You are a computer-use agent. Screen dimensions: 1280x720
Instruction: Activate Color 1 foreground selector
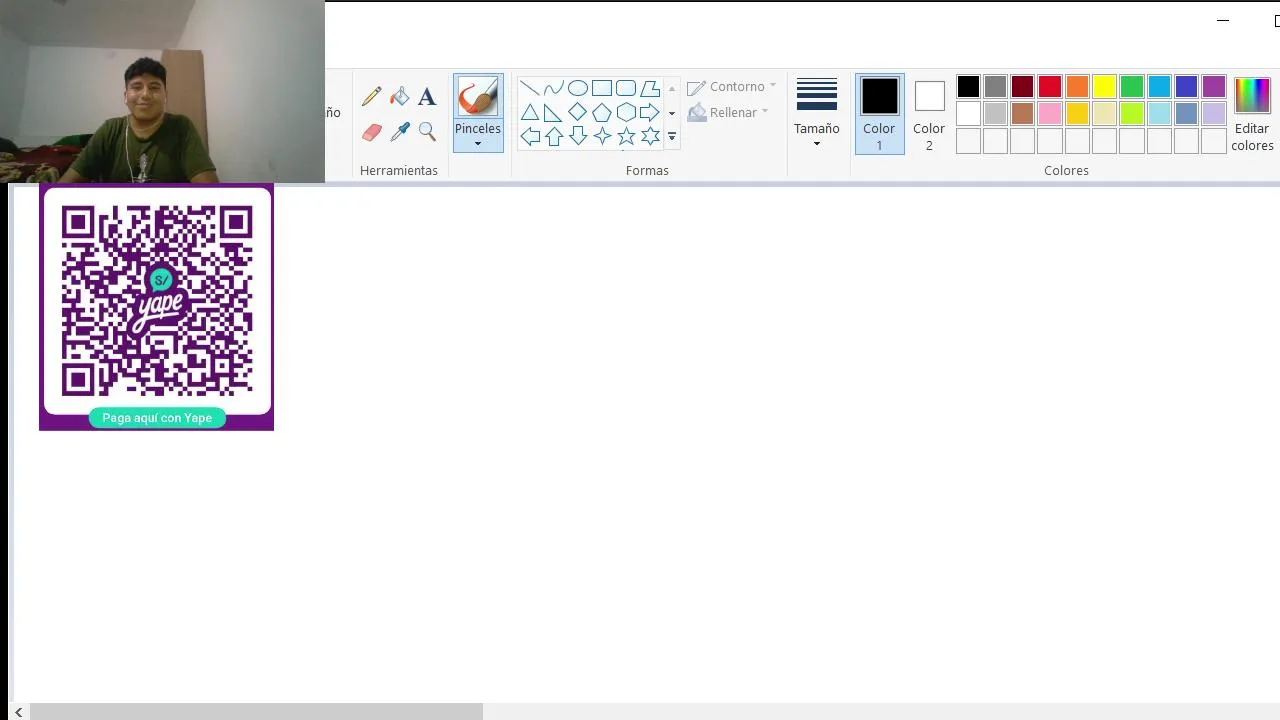click(x=880, y=114)
